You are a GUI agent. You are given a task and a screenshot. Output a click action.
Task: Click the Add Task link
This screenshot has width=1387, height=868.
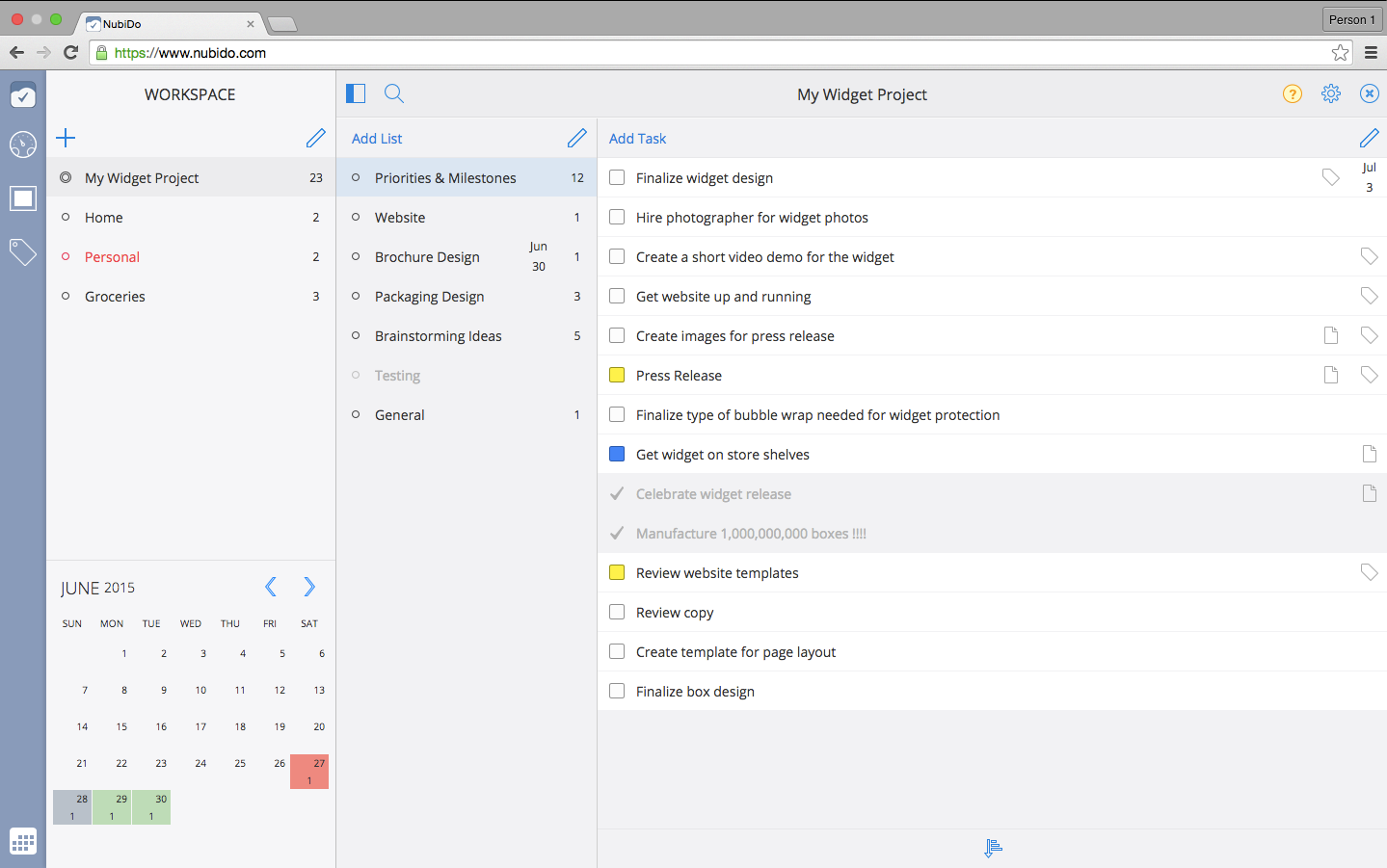[637, 139]
